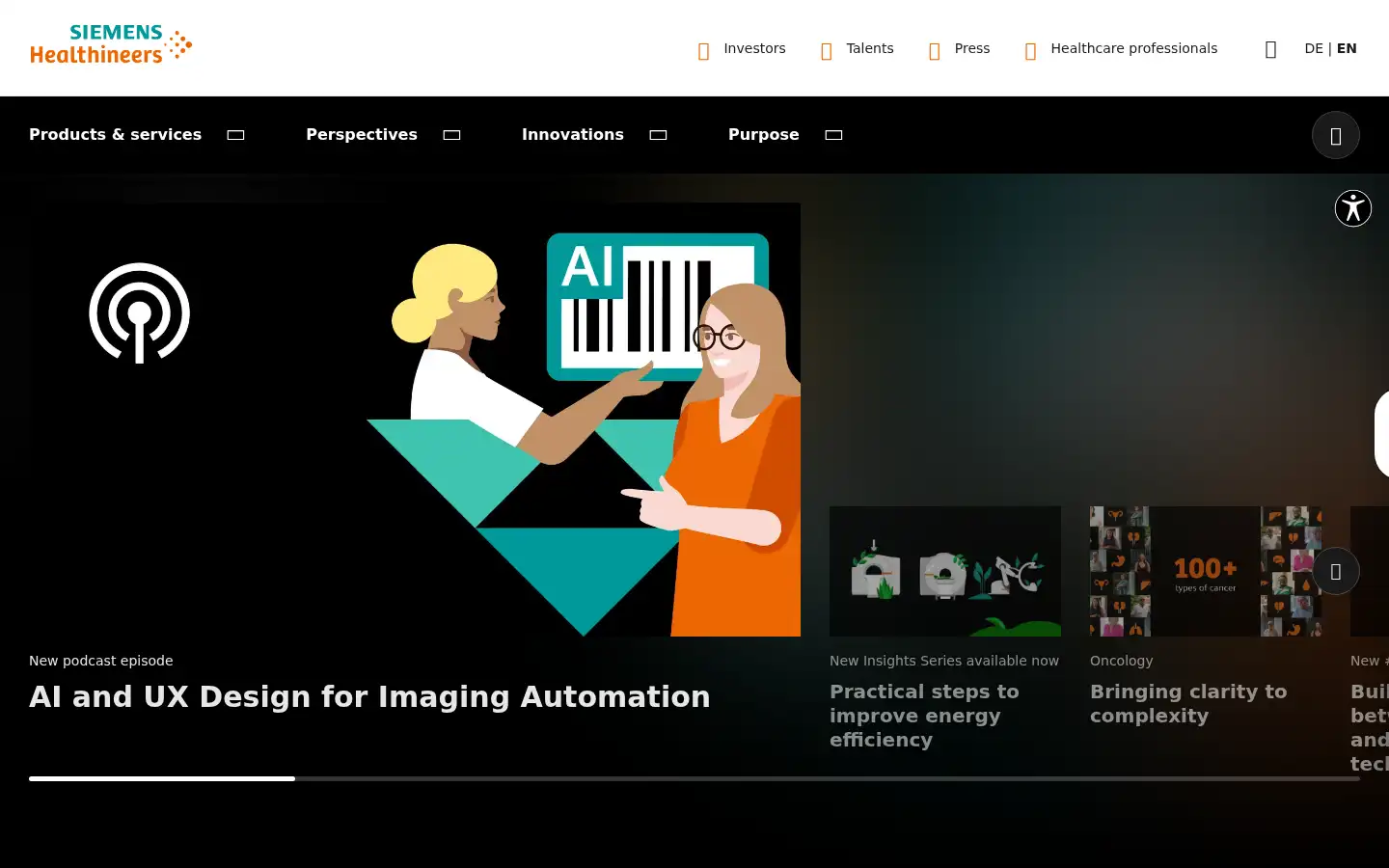Open the Purpose menu
Image resolution: width=1389 pixels, height=868 pixels.
[764, 134]
